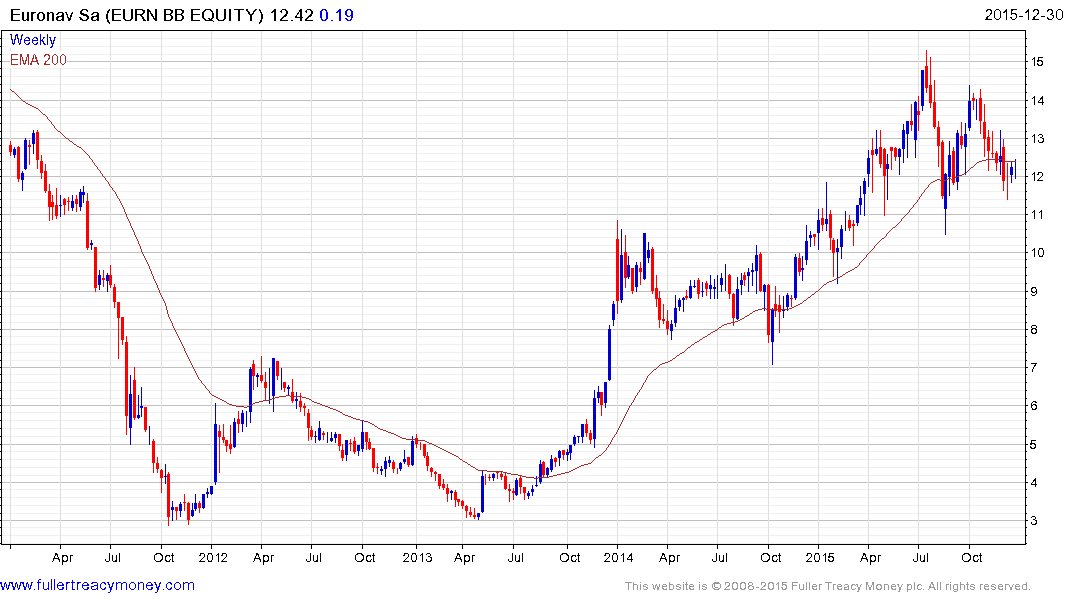Click the price axis label 10
The height and width of the screenshot is (600, 1075).
coord(1037,253)
